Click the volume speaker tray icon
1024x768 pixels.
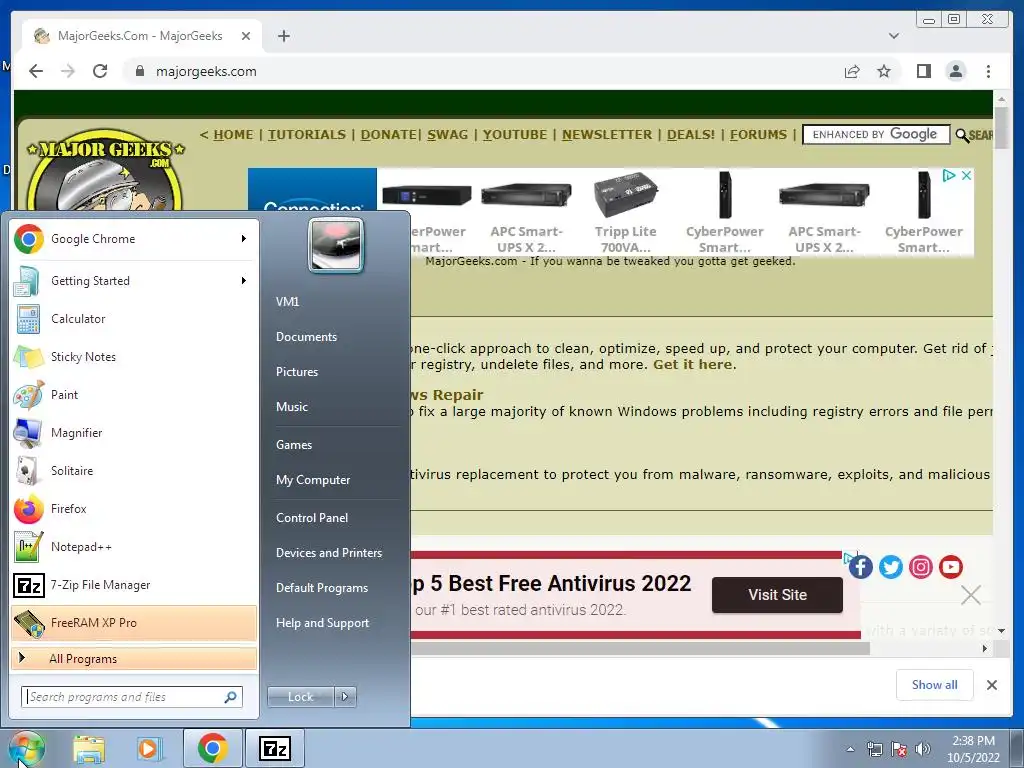(923, 749)
